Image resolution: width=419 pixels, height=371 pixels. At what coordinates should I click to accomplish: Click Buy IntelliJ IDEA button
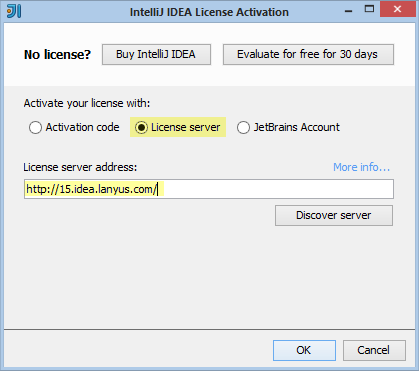(x=156, y=54)
